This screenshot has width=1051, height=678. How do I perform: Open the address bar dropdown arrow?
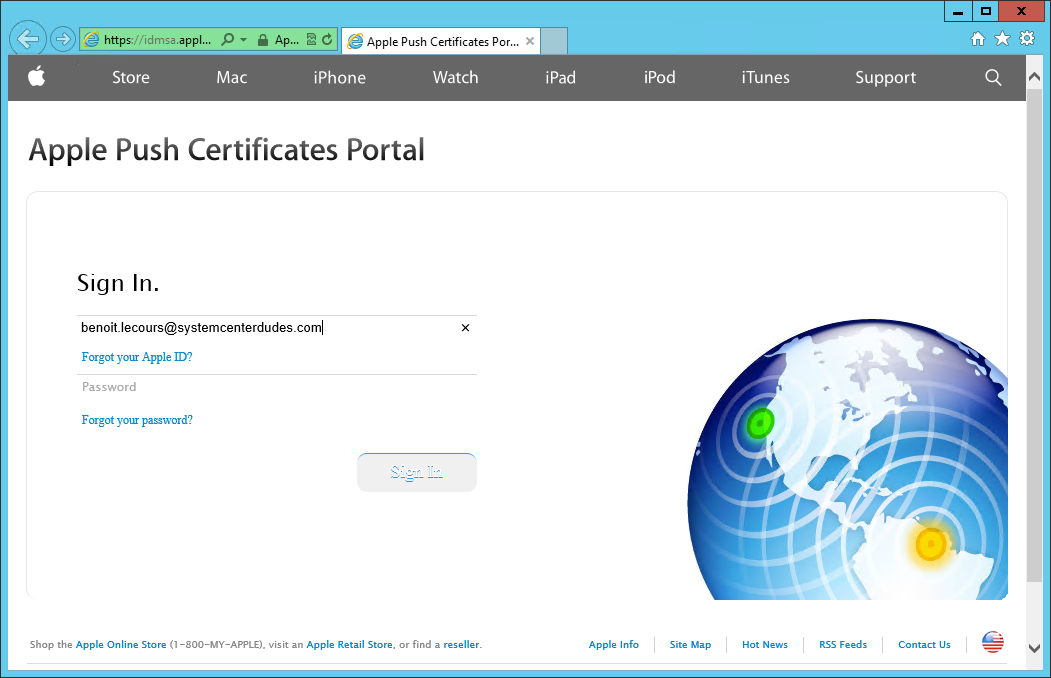243,40
